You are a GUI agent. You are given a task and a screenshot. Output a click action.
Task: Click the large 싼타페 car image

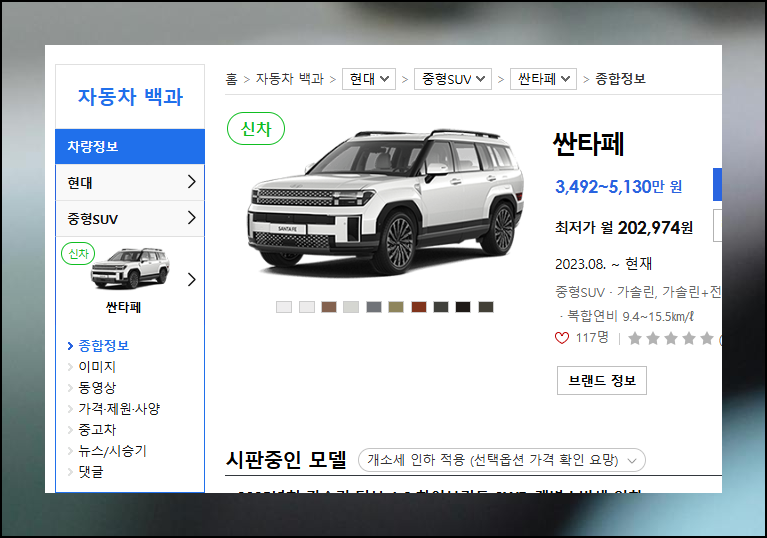point(386,202)
